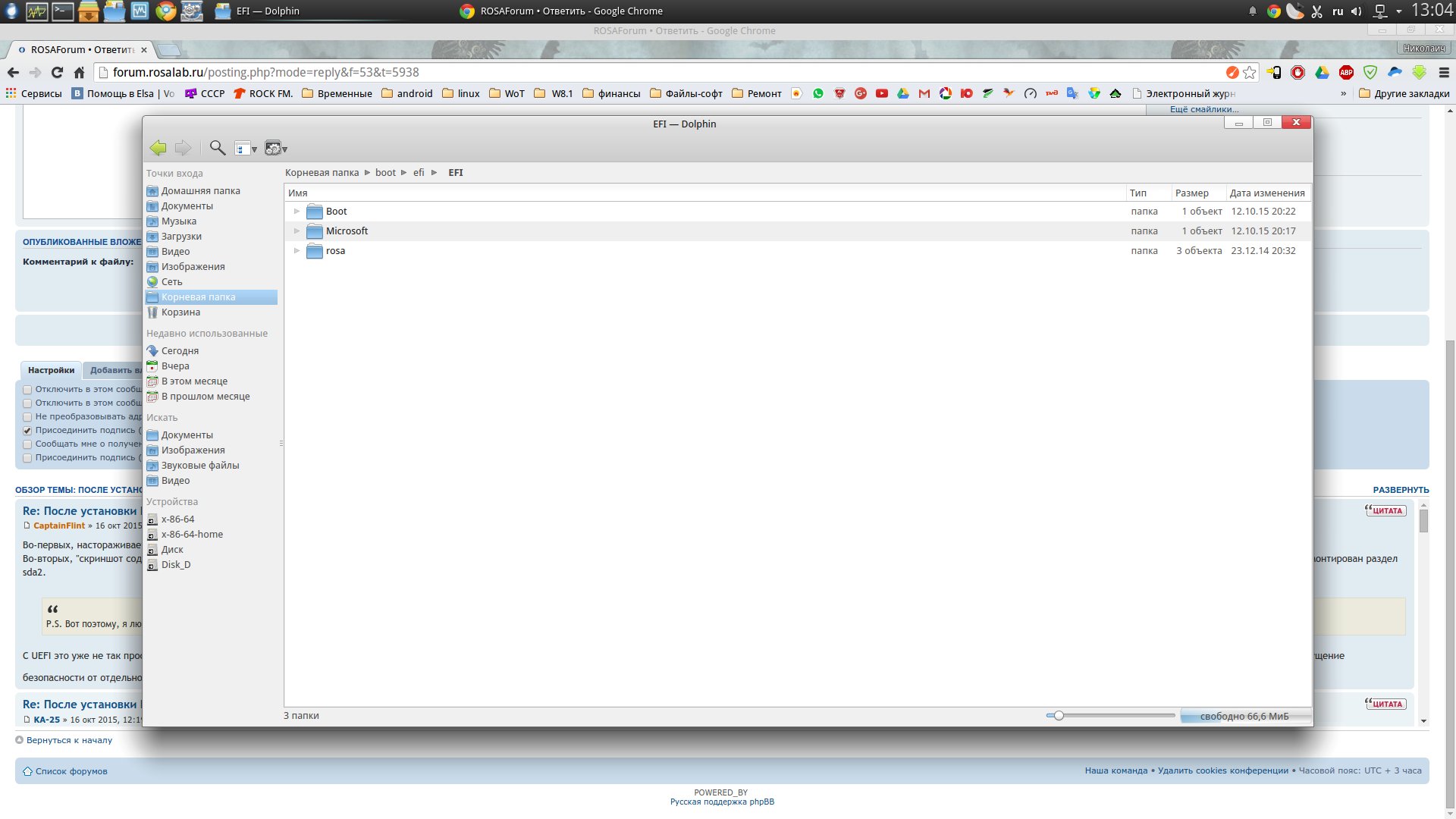Expand the rosa folder triangle
1456x819 pixels.
297,251
